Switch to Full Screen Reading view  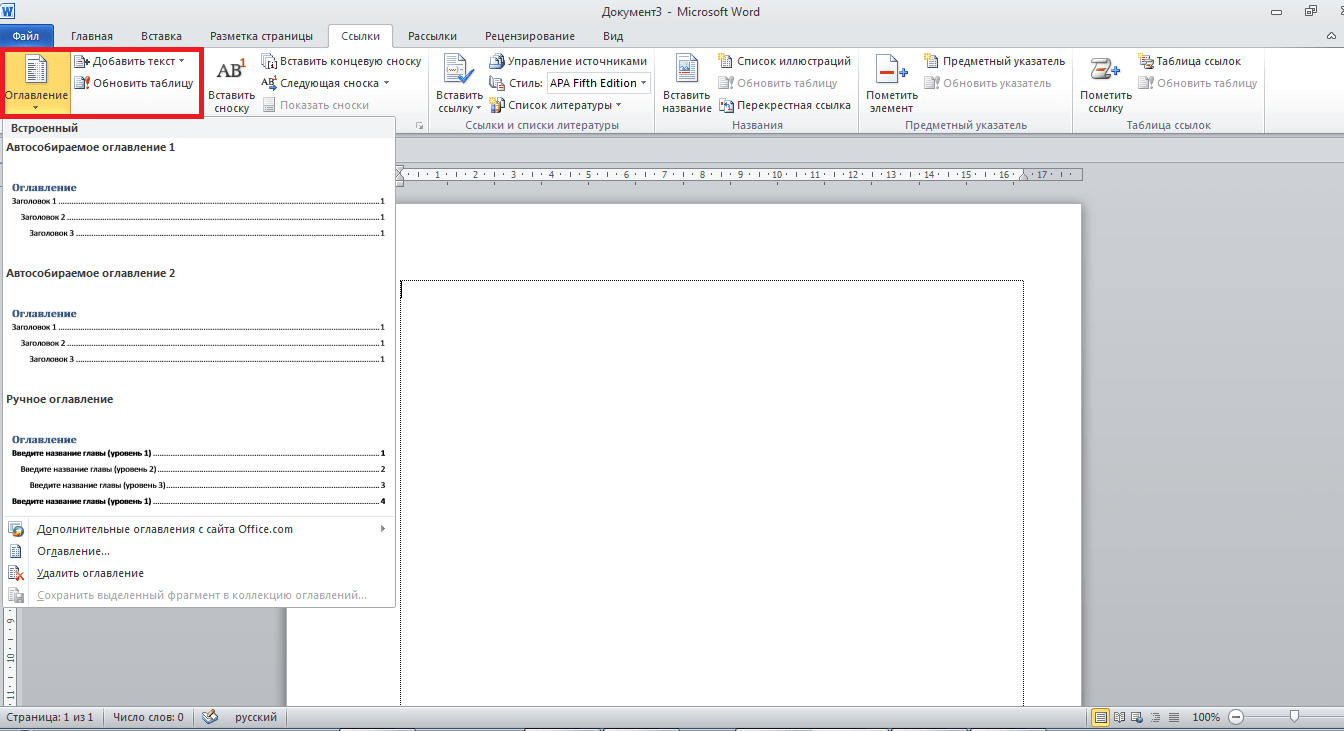[1119, 717]
